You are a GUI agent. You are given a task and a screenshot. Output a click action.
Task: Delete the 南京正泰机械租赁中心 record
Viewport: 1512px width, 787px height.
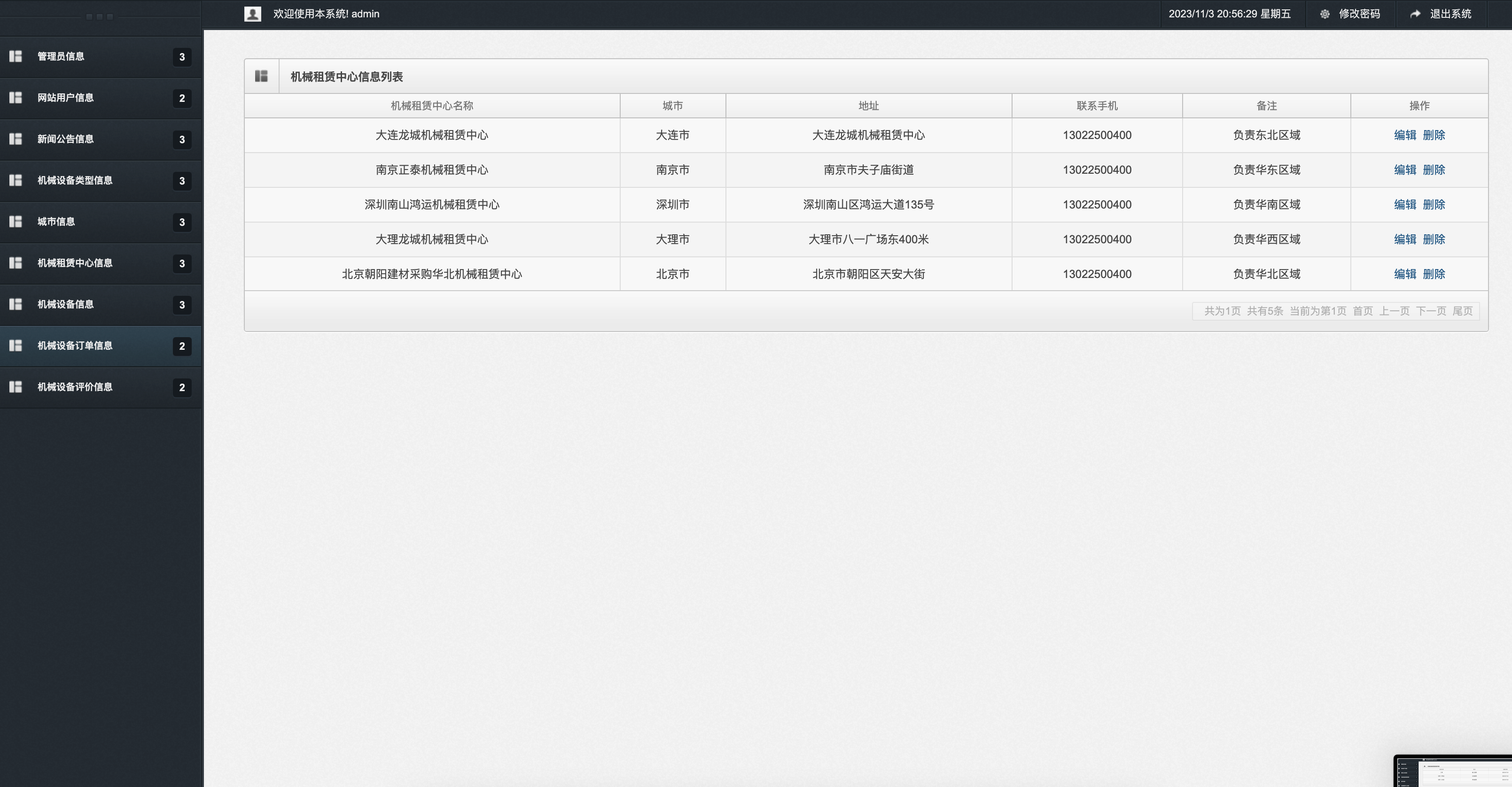pyautogui.click(x=1434, y=170)
